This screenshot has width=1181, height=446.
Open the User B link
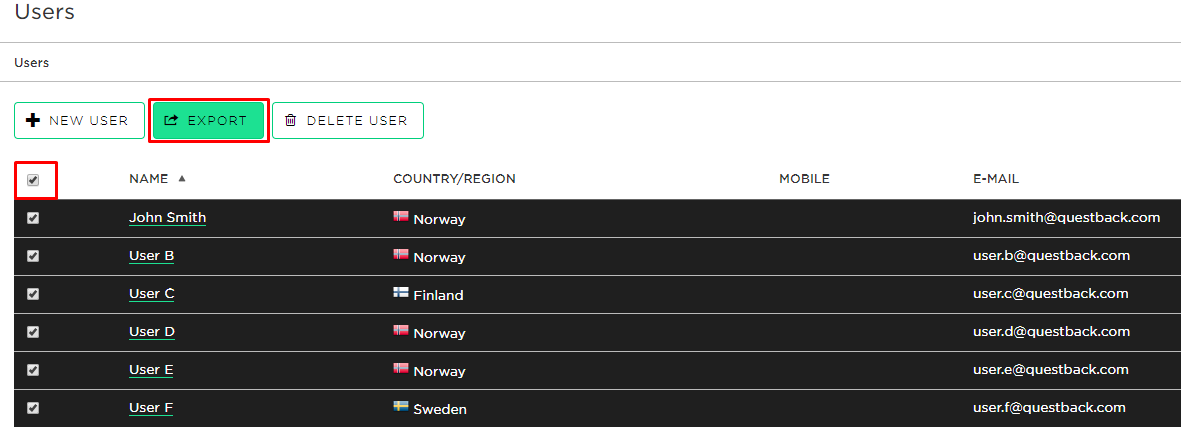click(151, 256)
